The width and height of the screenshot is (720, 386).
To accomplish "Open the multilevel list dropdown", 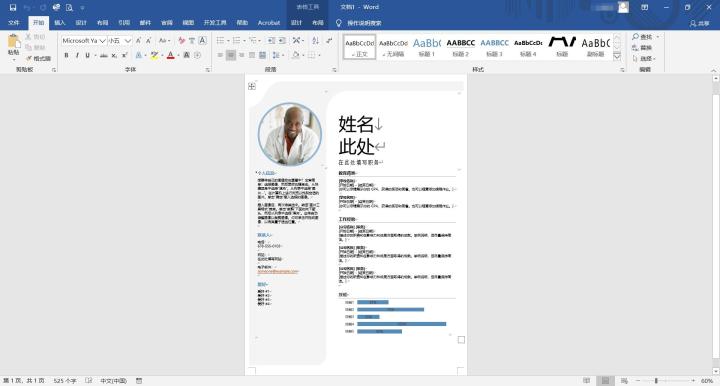I will tap(260, 41).
